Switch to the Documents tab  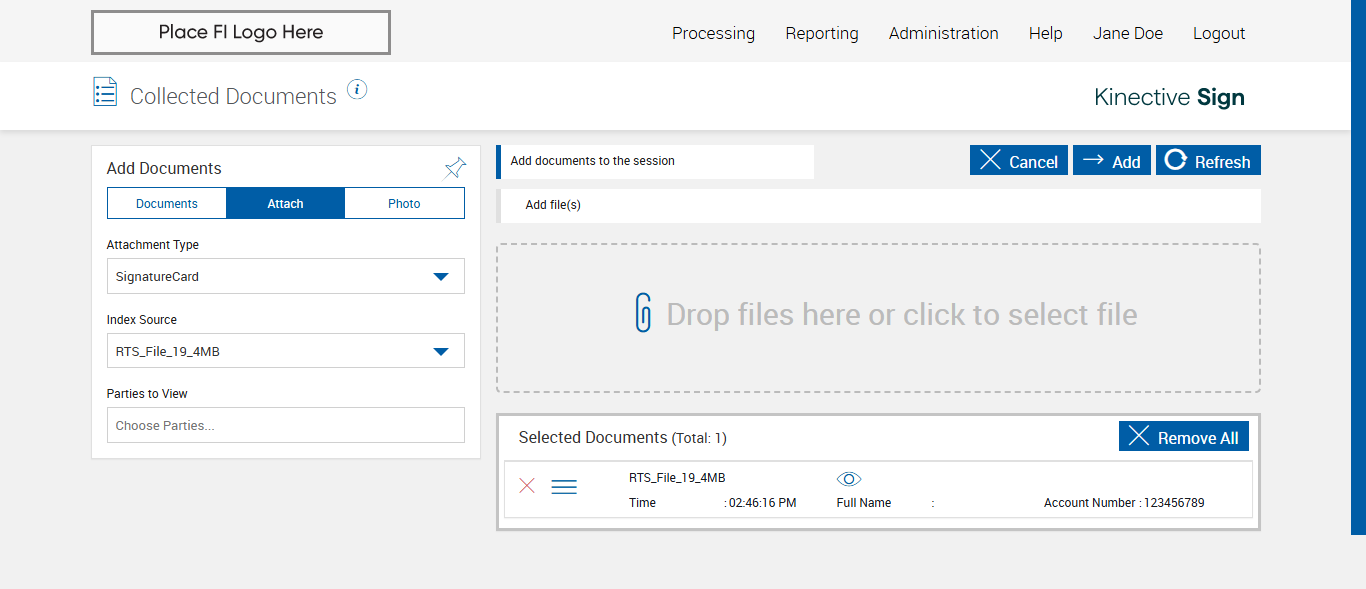(x=167, y=203)
